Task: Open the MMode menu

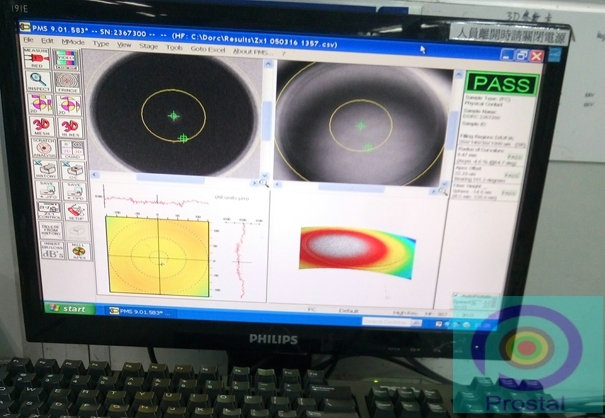Action: (73, 42)
